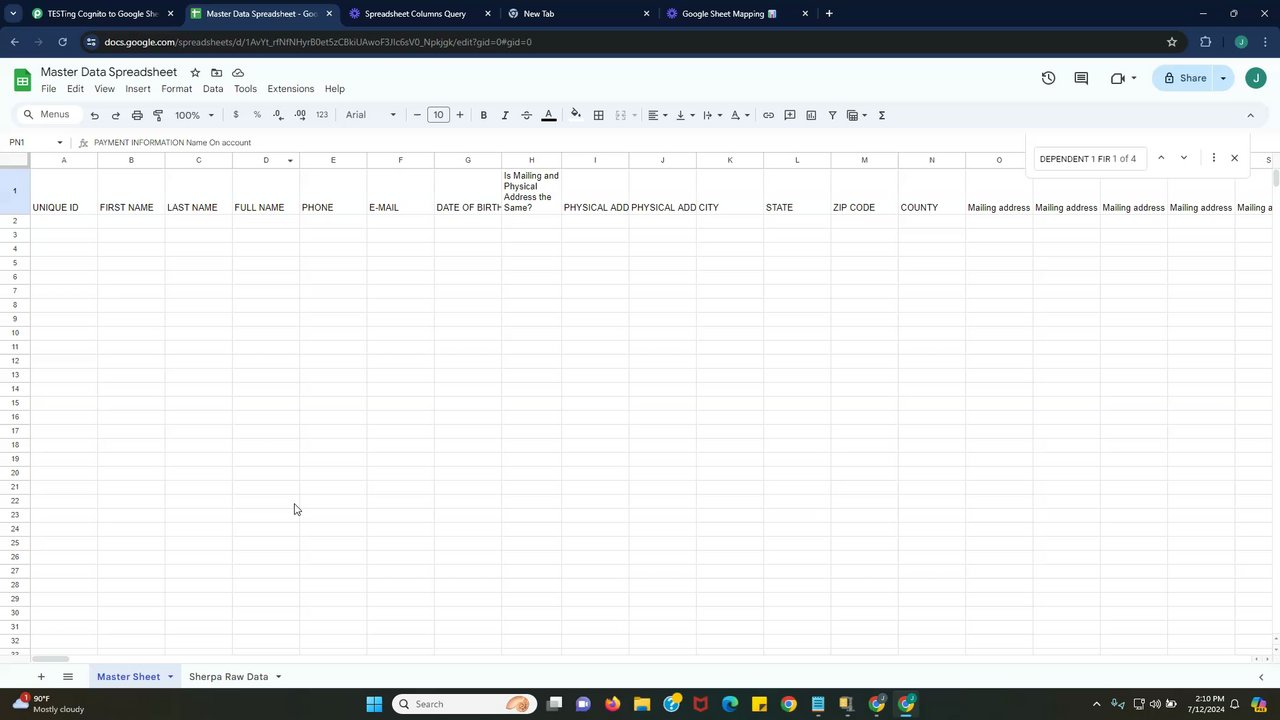Show all comments panel

click(1081, 78)
